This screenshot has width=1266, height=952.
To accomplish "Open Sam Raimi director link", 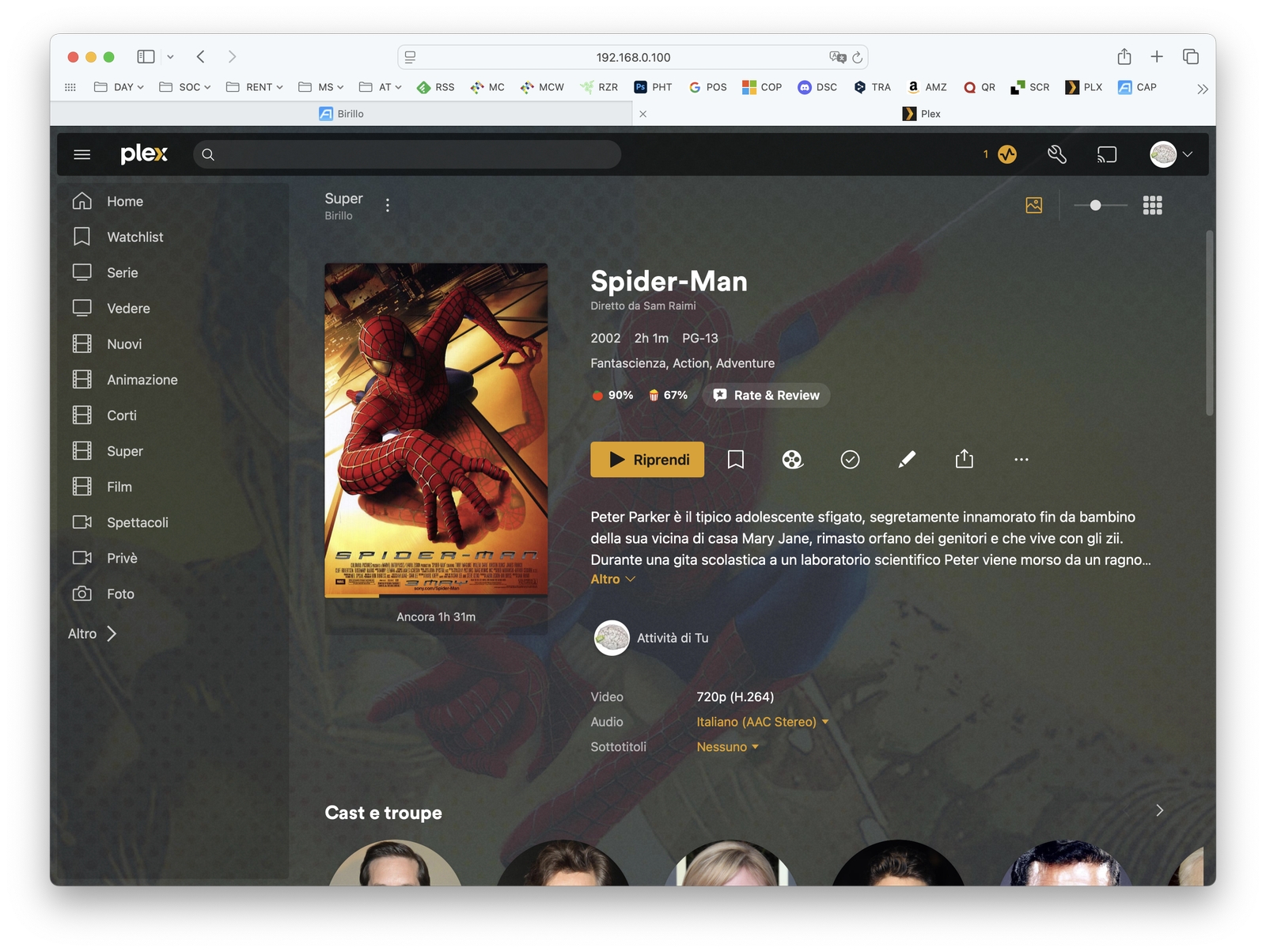I will coord(669,305).
